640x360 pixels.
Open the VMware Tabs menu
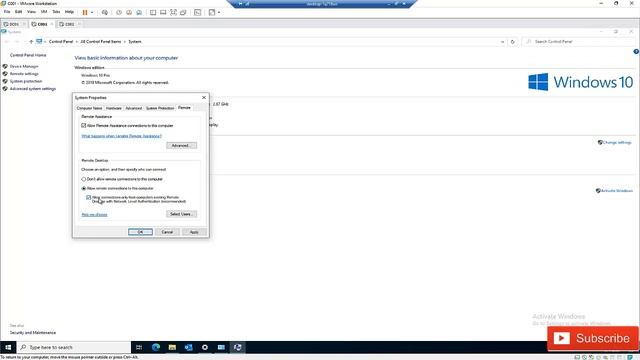(x=56, y=12)
